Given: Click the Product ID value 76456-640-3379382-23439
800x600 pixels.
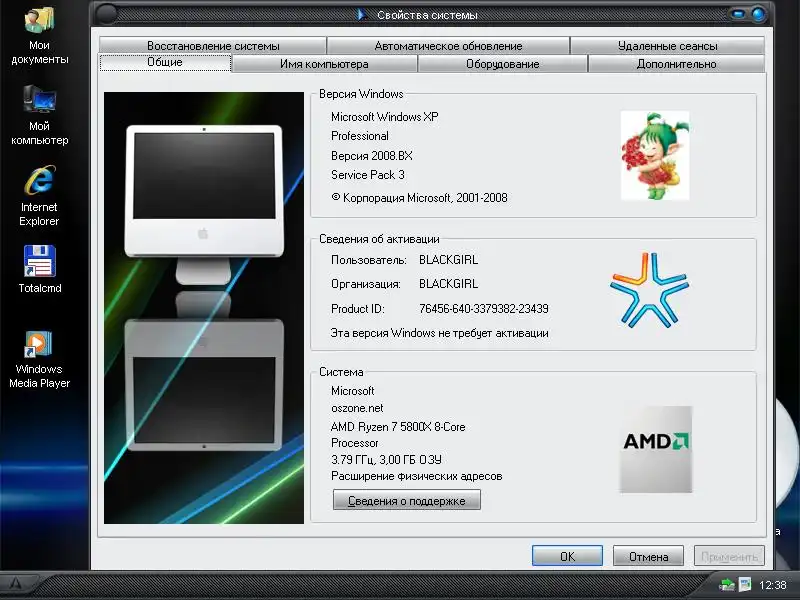Looking at the screenshot, I should (484, 309).
